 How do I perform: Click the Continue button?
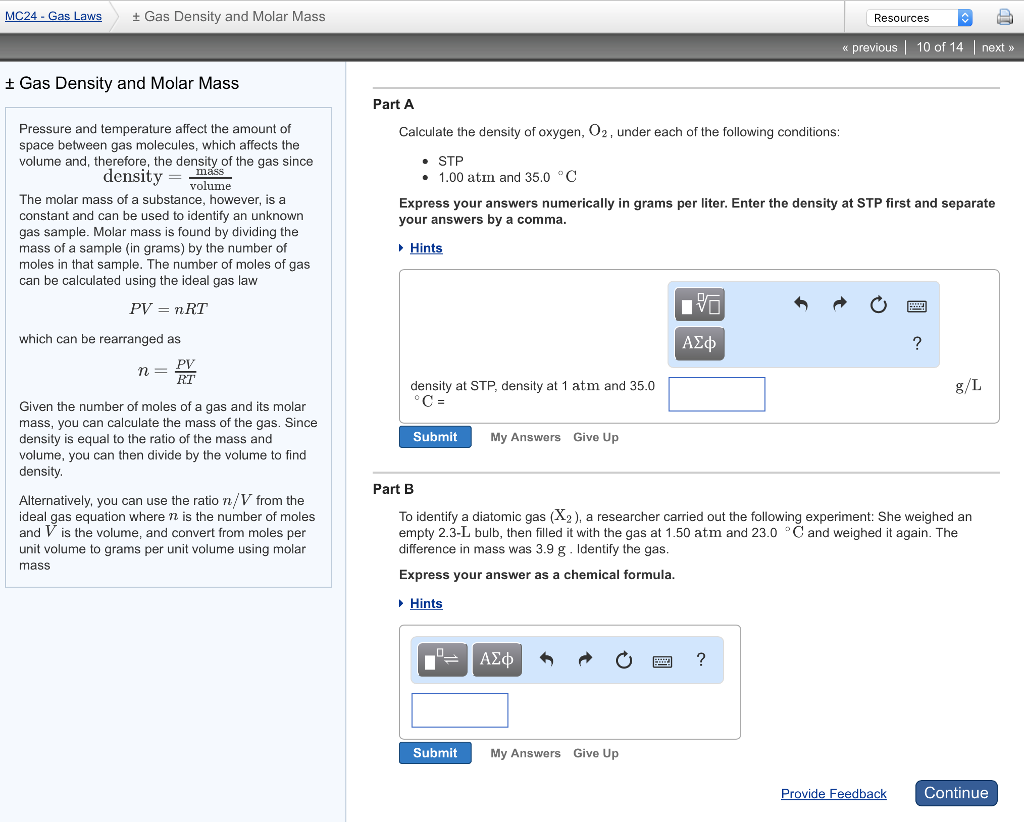coord(956,792)
